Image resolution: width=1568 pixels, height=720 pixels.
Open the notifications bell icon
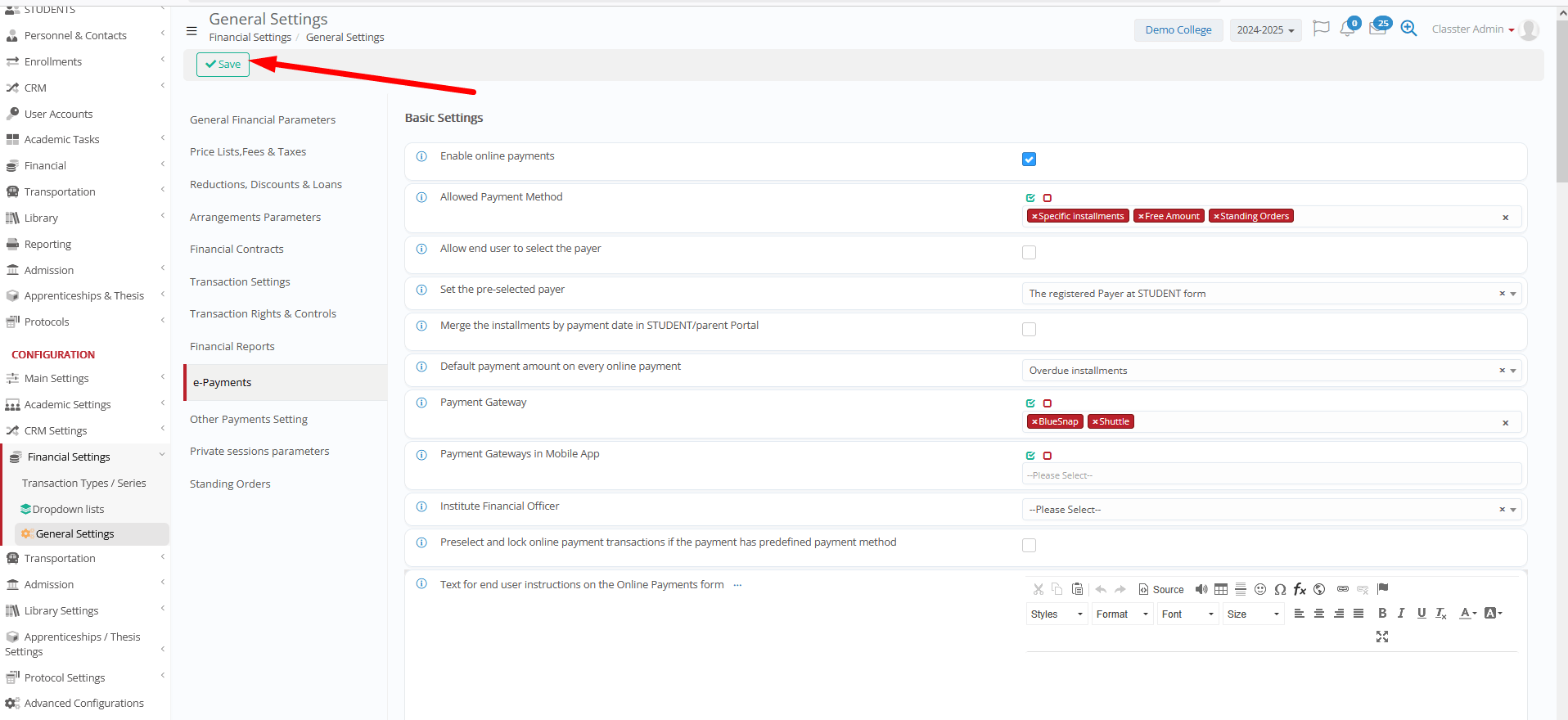coord(1346,29)
